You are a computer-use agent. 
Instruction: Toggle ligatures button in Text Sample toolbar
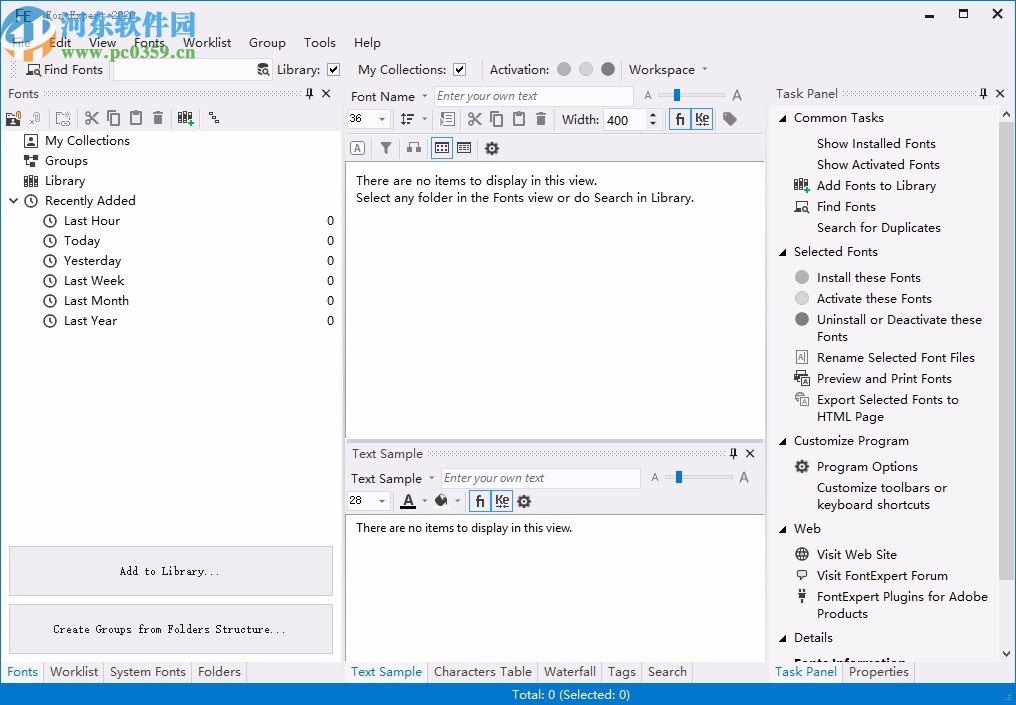[480, 501]
